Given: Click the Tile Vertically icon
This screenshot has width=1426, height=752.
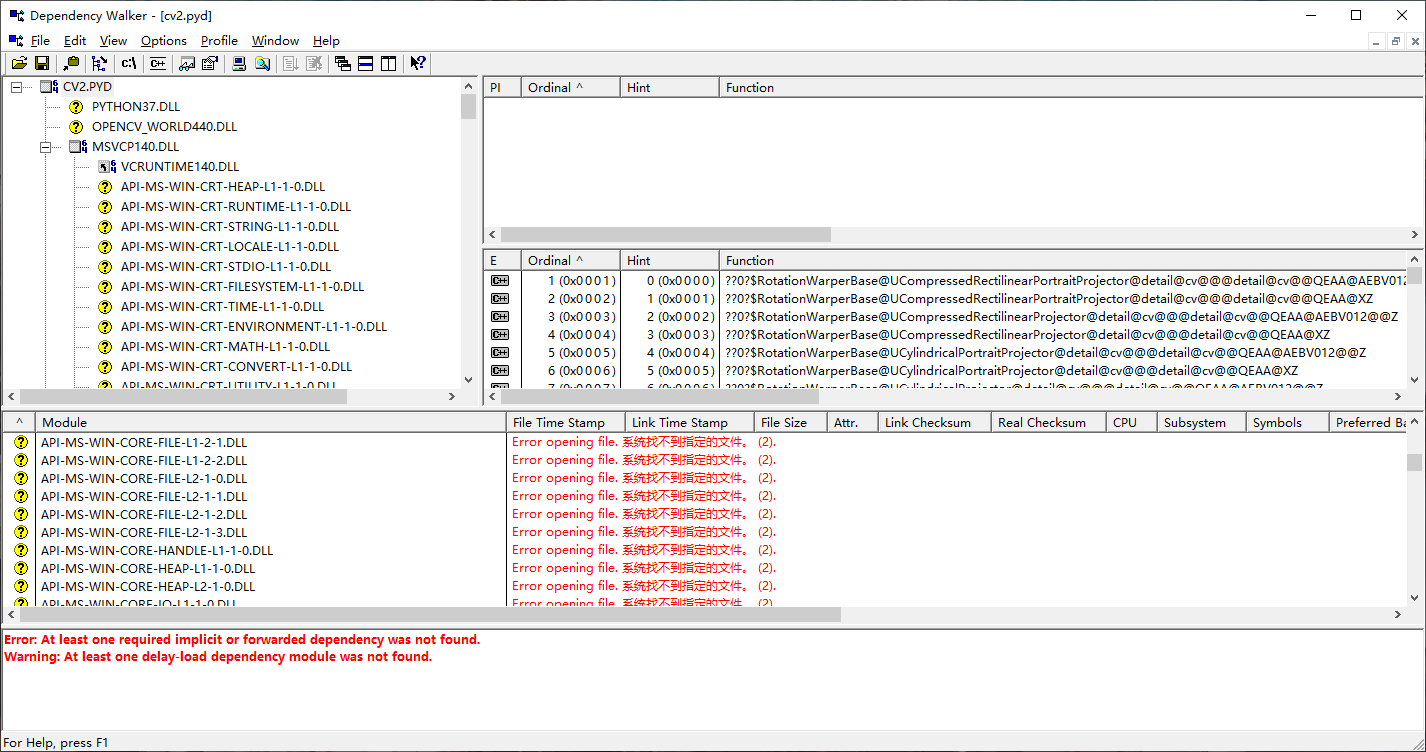Looking at the screenshot, I should tap(389, 63).
